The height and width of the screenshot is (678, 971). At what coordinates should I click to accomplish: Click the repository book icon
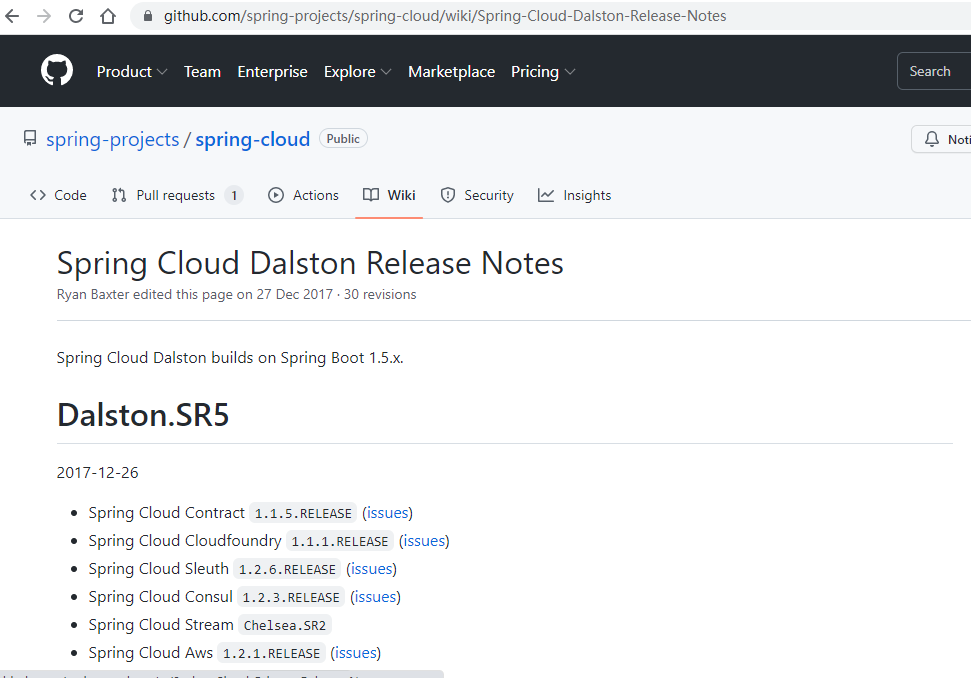pos(30,139)
